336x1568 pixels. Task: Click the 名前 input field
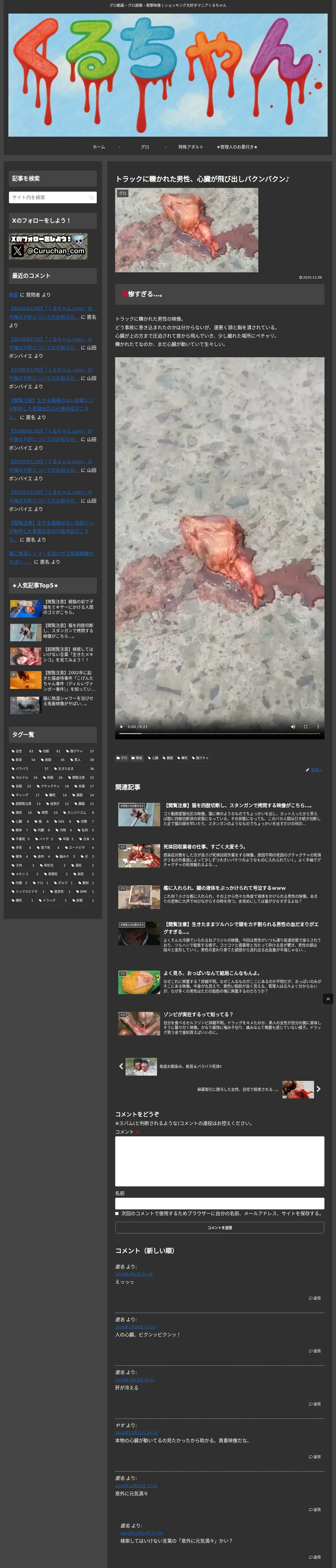[x=220, y=1203]
